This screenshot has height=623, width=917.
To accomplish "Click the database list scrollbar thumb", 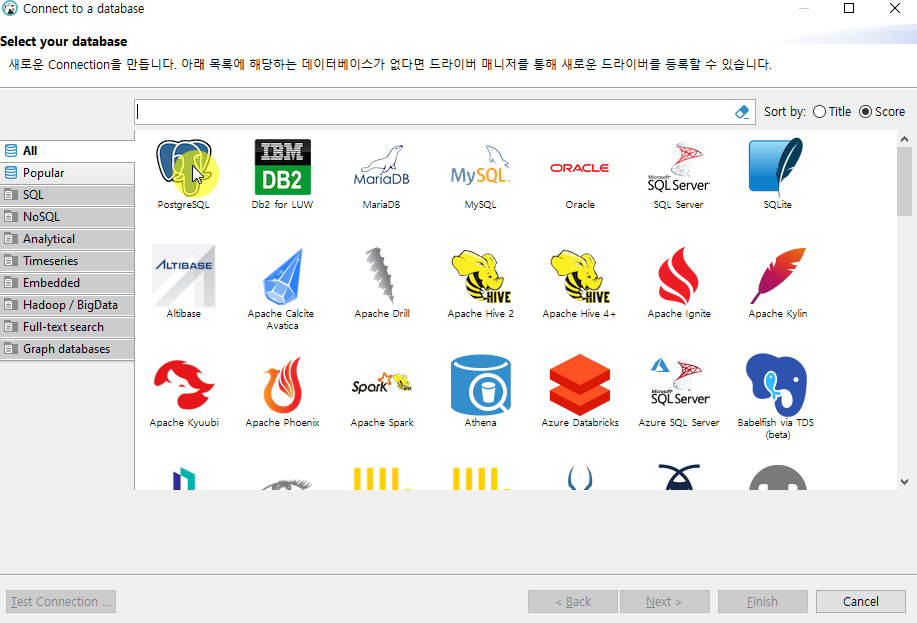I will point(905,181).
